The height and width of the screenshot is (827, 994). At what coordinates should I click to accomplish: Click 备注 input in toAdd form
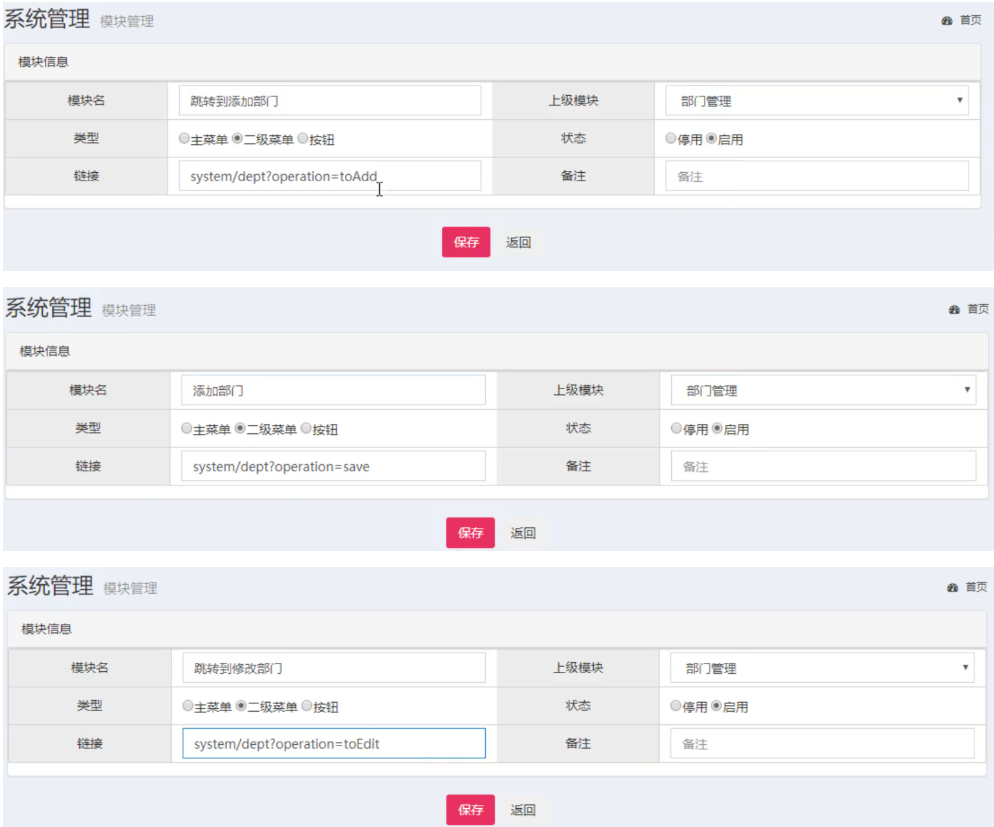(x=816, y=176)
